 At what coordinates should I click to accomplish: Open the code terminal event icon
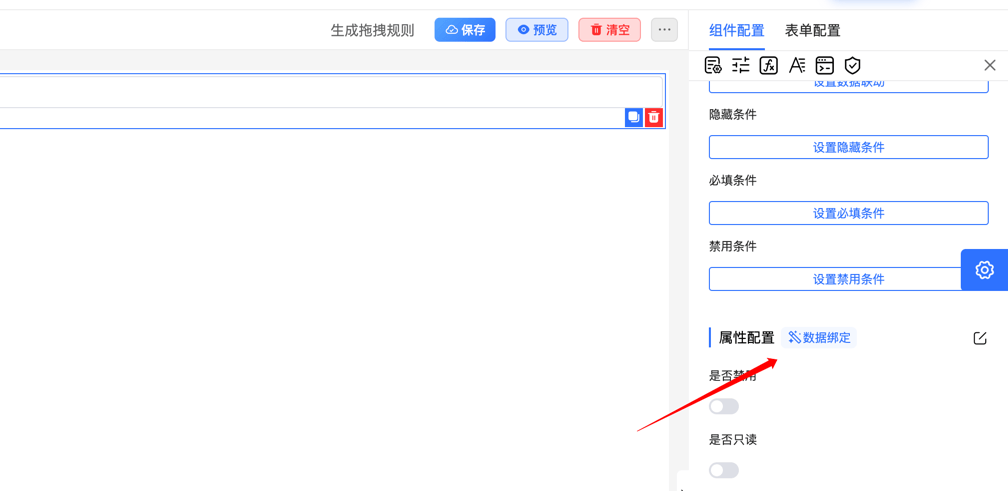click(825, 65)
